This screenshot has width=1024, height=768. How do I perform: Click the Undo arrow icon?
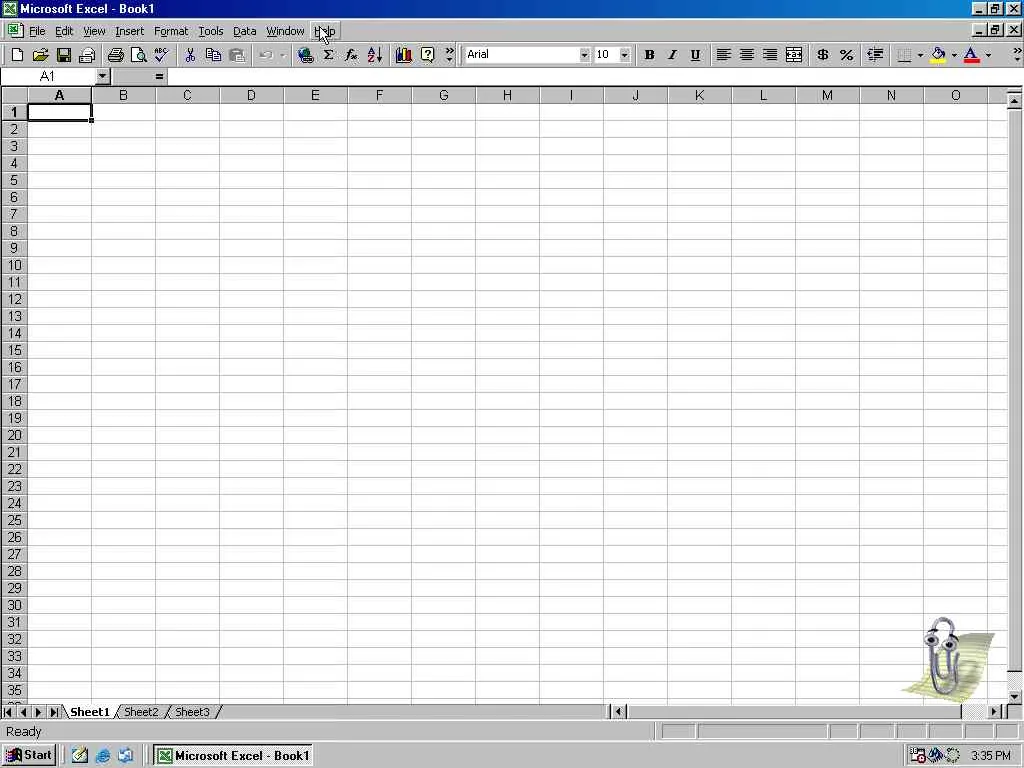point(265,55)
